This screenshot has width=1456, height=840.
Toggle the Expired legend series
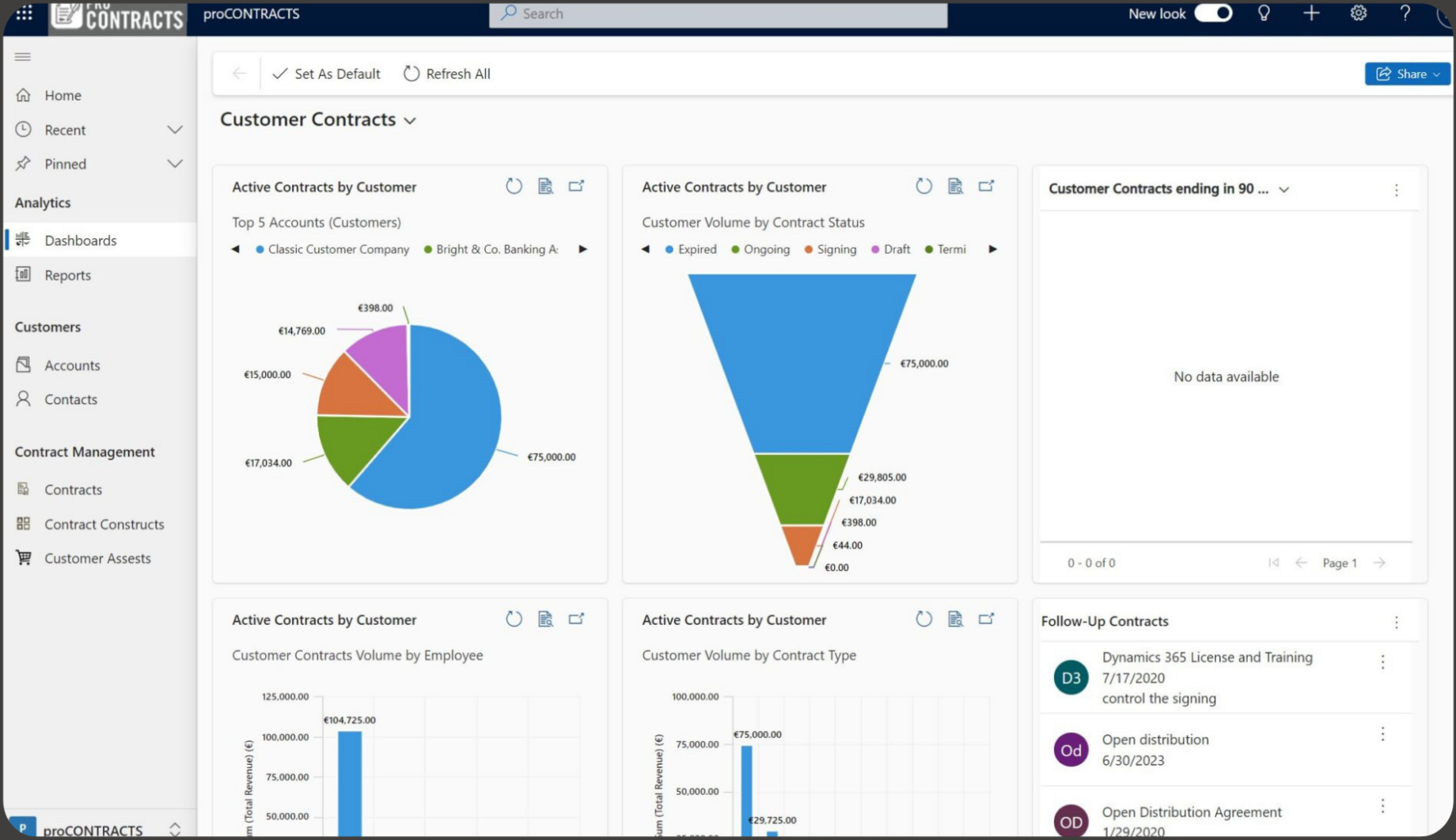coord(691,249)
